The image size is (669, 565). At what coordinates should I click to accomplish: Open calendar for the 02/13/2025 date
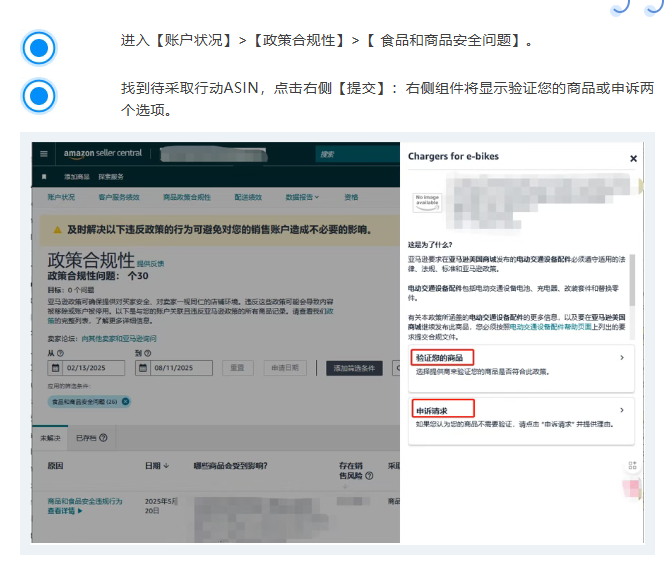55,368
